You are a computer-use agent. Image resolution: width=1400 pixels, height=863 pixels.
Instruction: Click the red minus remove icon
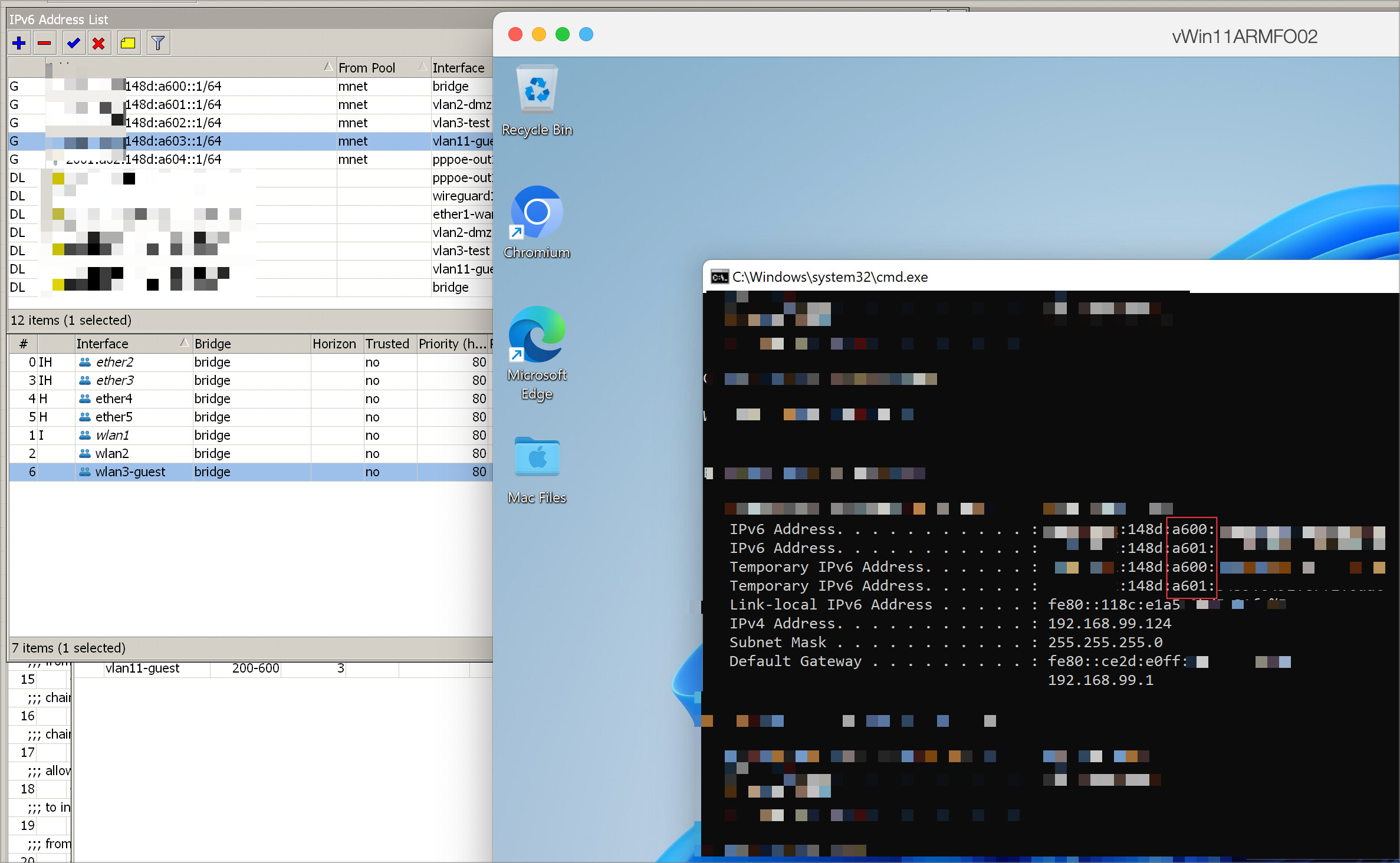44,43
